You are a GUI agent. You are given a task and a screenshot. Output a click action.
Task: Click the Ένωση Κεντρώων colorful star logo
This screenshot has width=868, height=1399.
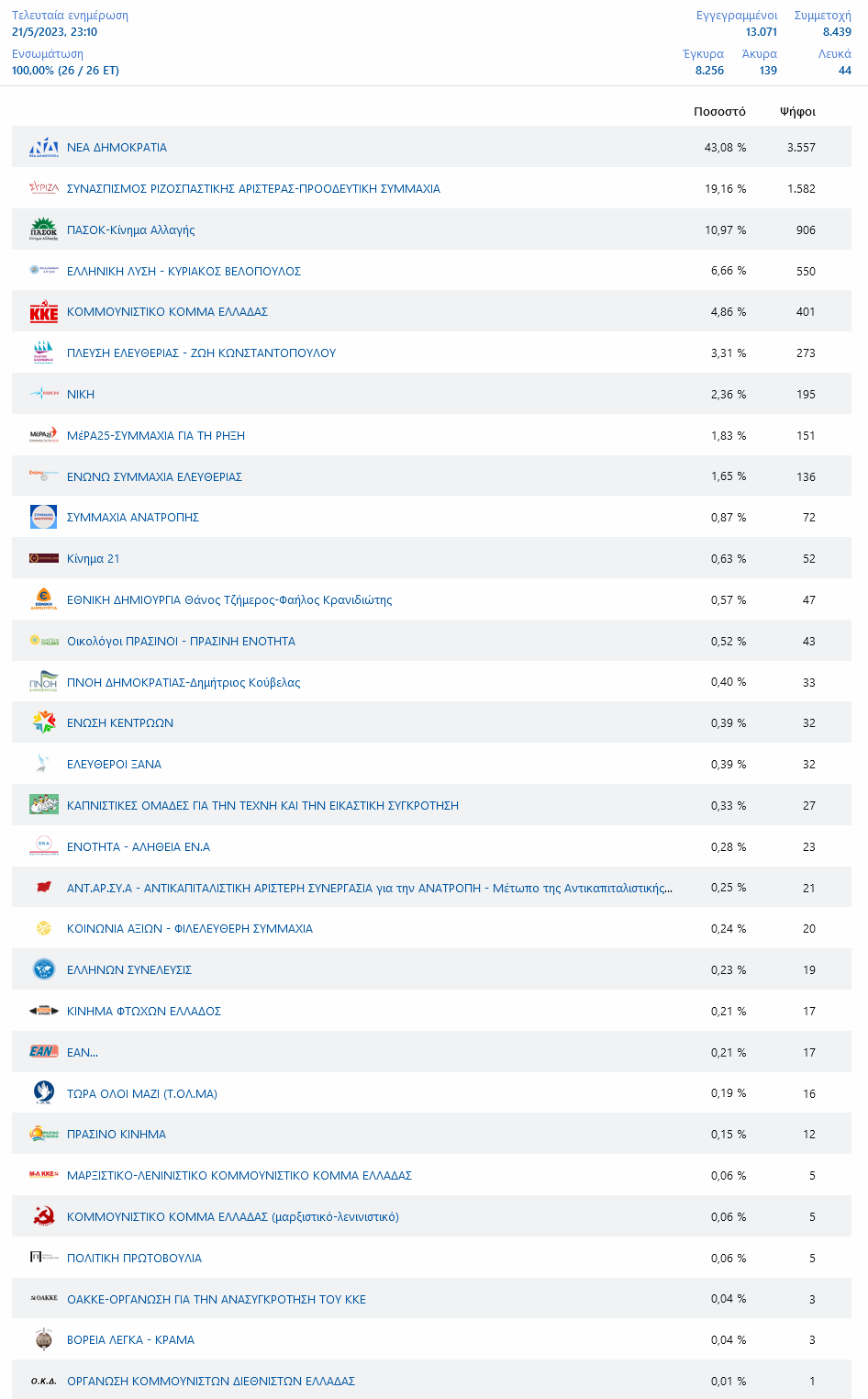44,722
